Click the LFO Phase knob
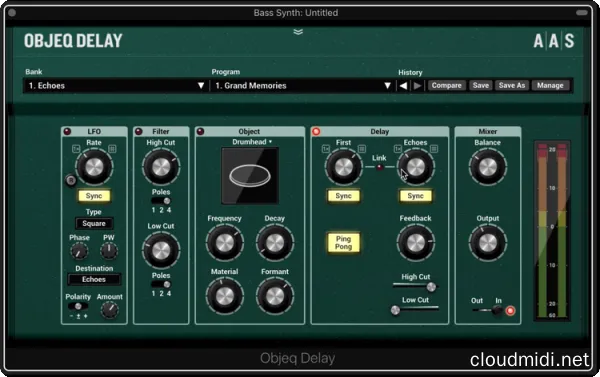This screenshot has width=600, height=377. [79, 251]
